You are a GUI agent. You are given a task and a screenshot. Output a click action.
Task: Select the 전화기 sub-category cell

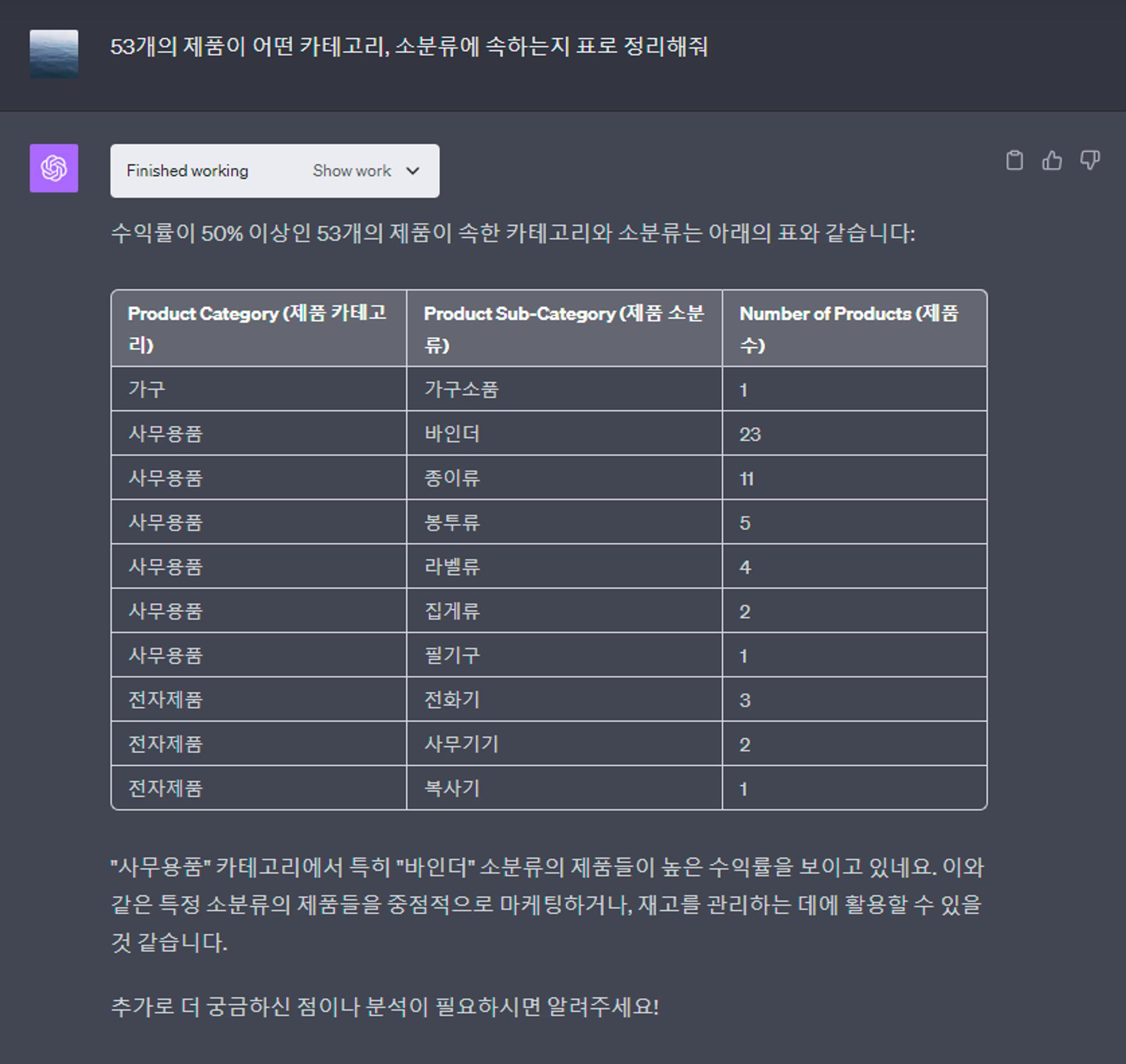[x=564, y=699]
